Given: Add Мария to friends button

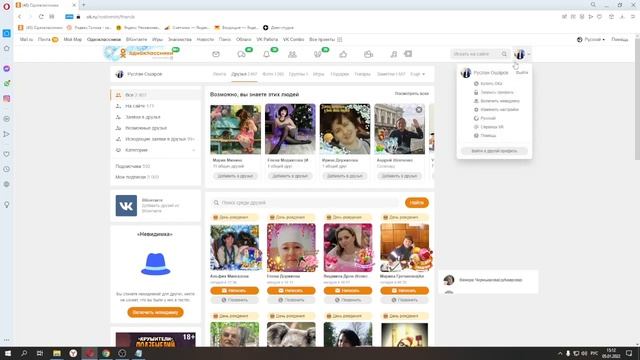Looking at the screenshot, I should click(x=235, y=176).
